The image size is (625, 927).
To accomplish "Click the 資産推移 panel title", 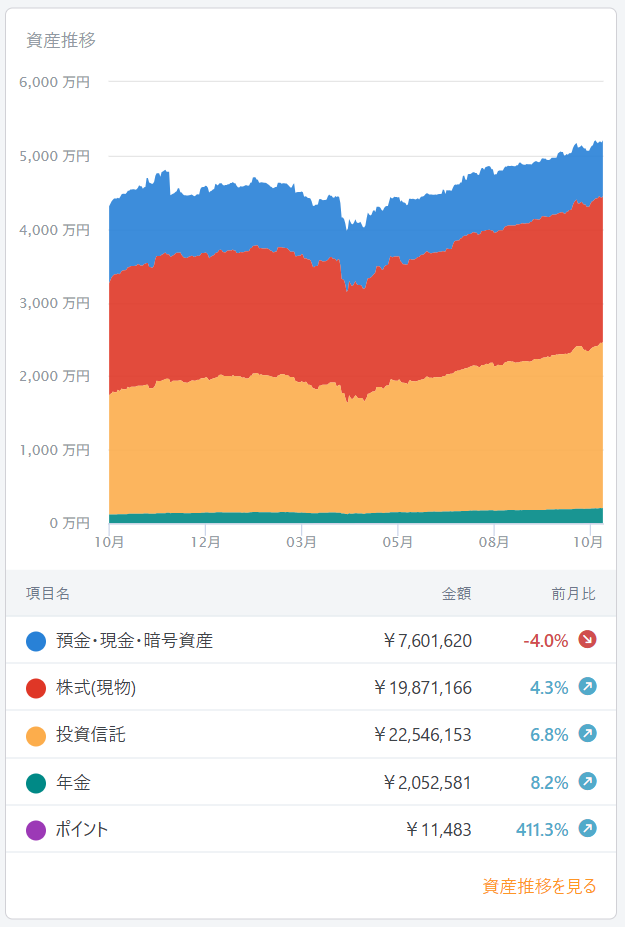I will point(61,41).
